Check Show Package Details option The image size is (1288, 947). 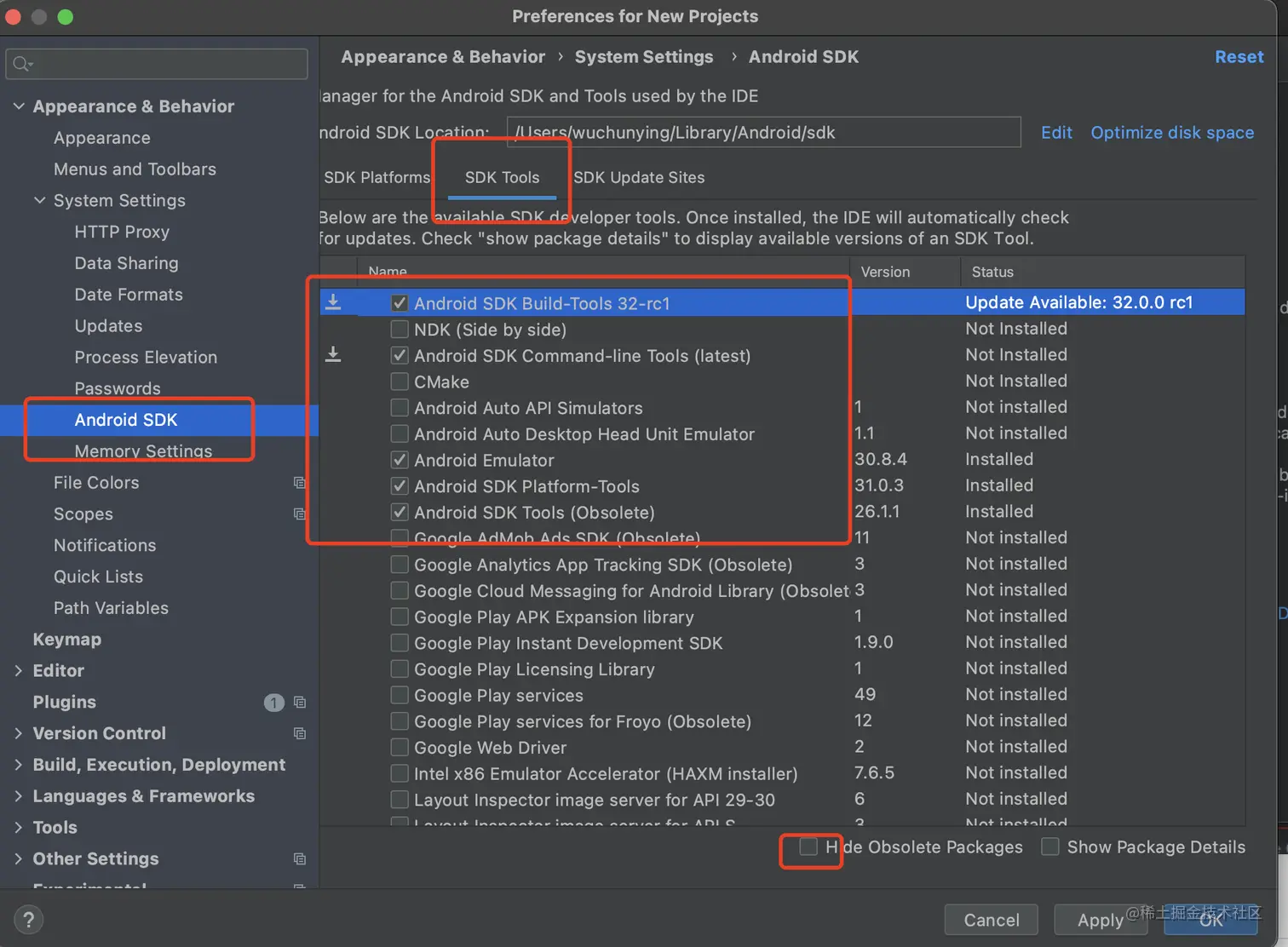(x=1050, y=847)
